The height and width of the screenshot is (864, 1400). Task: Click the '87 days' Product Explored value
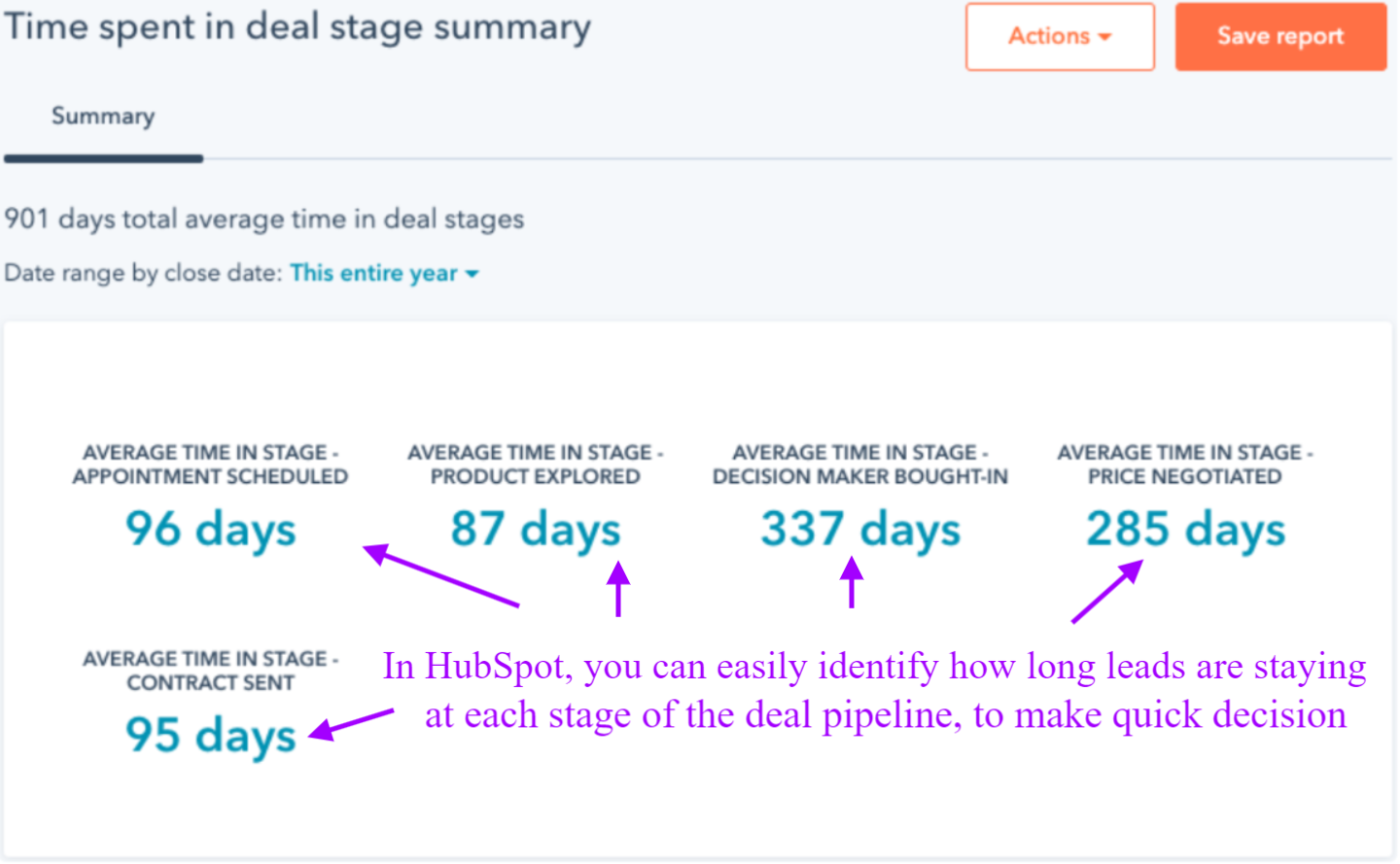[534, 529]
